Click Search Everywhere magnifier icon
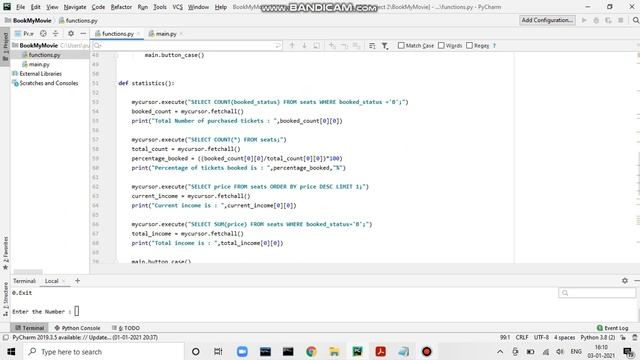This screenshot has width=640, height=360. click(636, 20)
